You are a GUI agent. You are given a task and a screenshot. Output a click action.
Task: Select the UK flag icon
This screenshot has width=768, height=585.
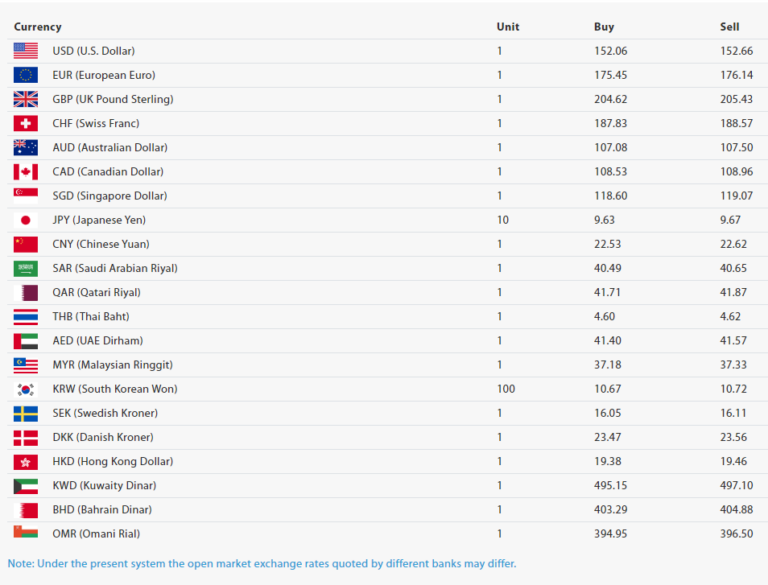[25, 99]
